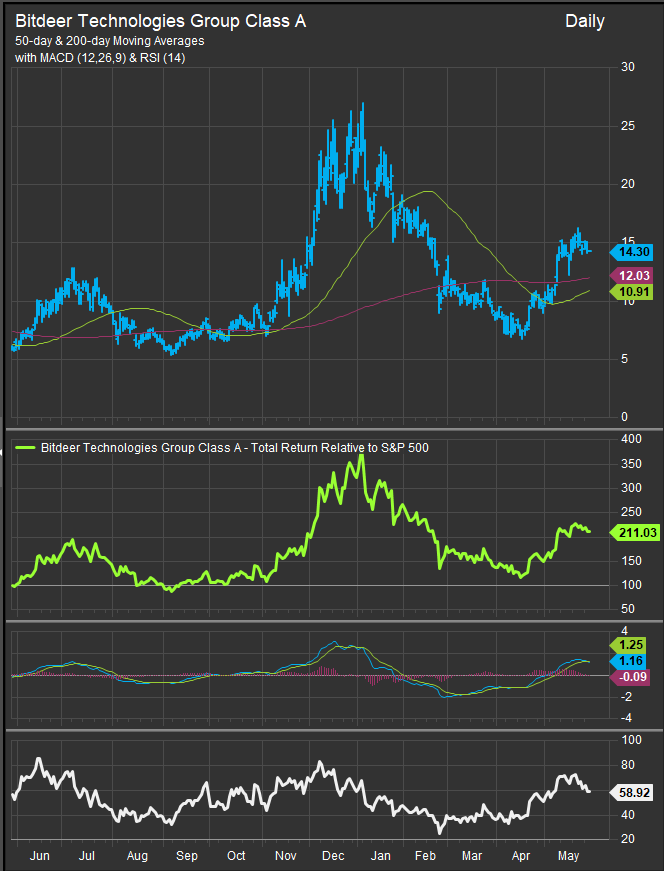
Task: Click the 300 relative return axis label
Action: [x=631, y=488]
